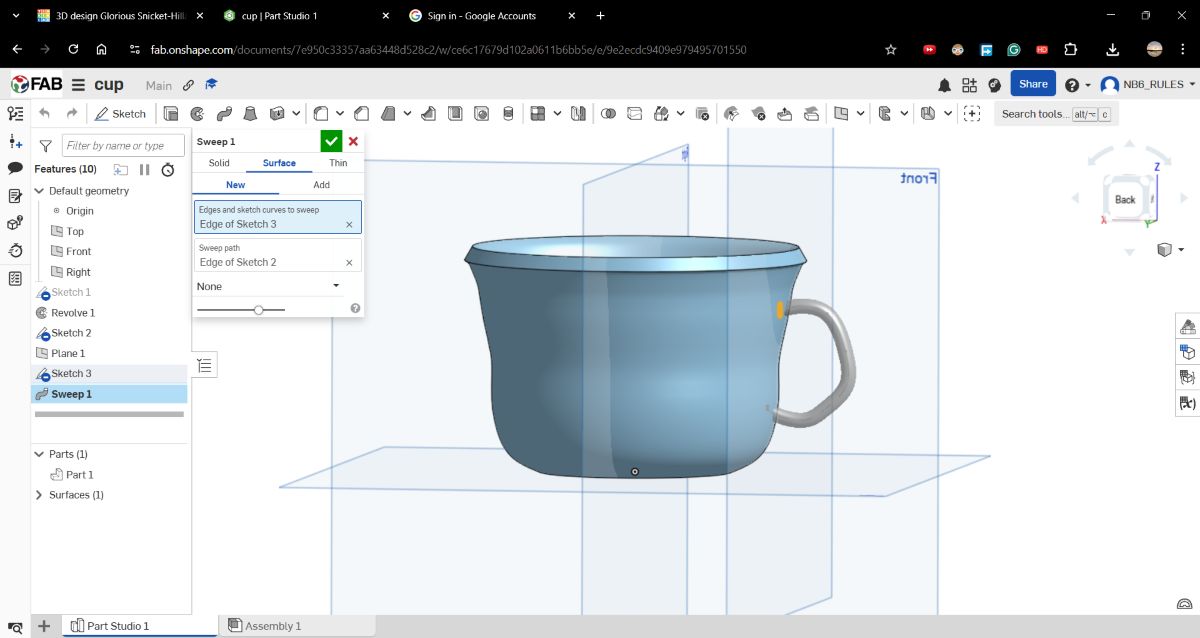Click the suppress (pause) icon above the feature tree

point(145,169)
